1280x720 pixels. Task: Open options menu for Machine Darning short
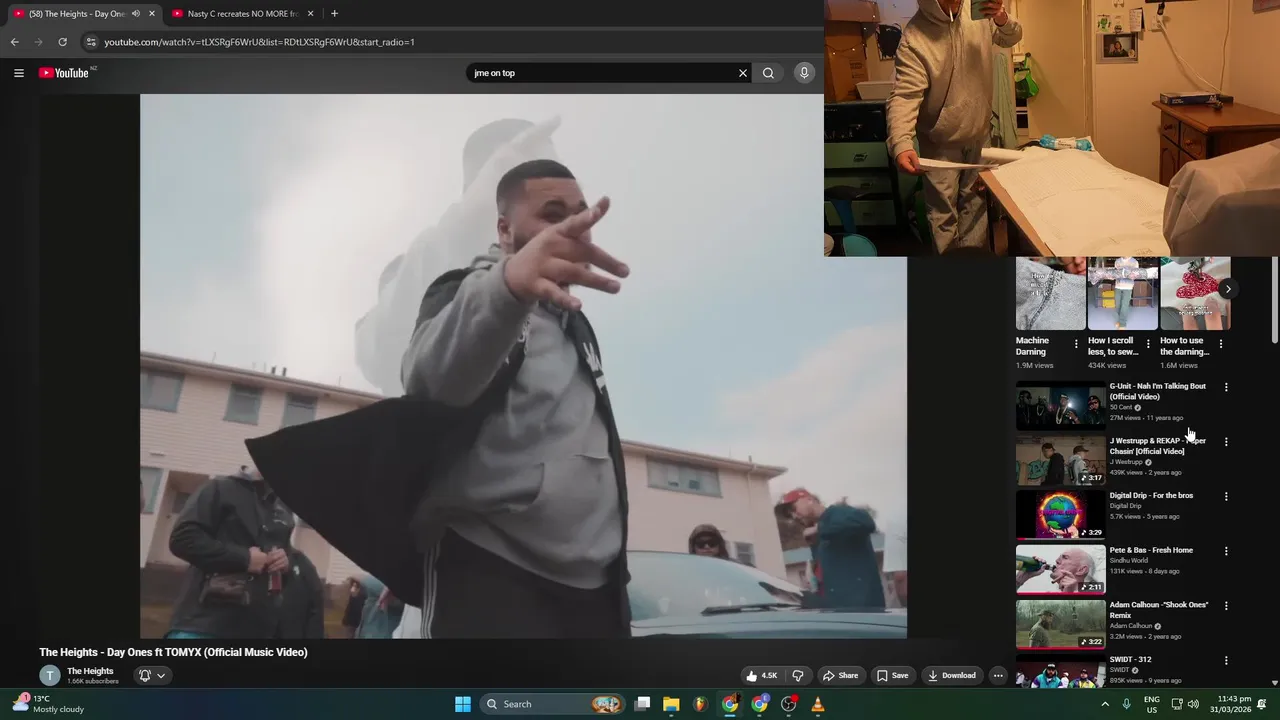1076,344
